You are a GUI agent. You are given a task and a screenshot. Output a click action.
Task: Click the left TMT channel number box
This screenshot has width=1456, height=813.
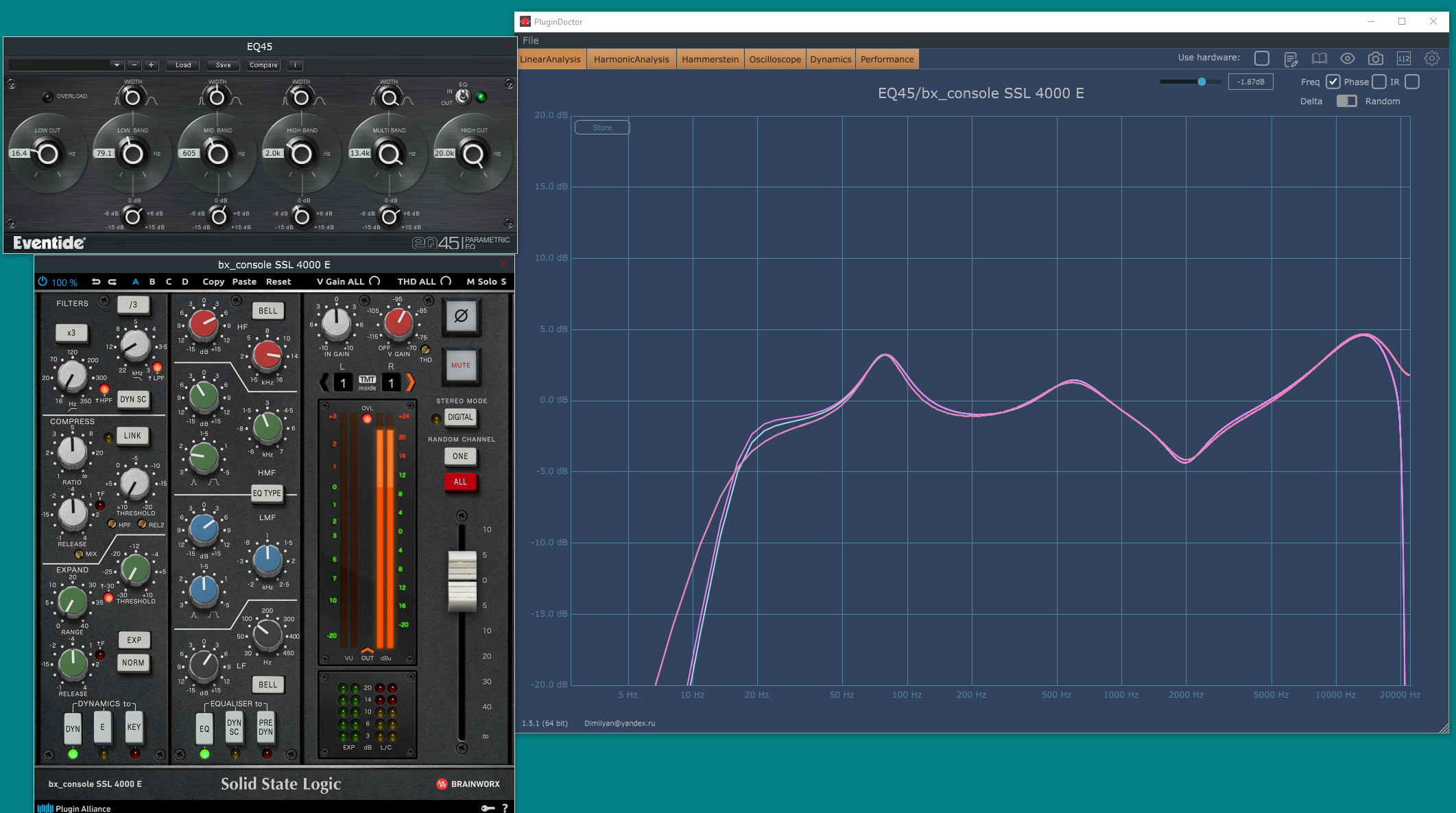click(x=343, y=383)
